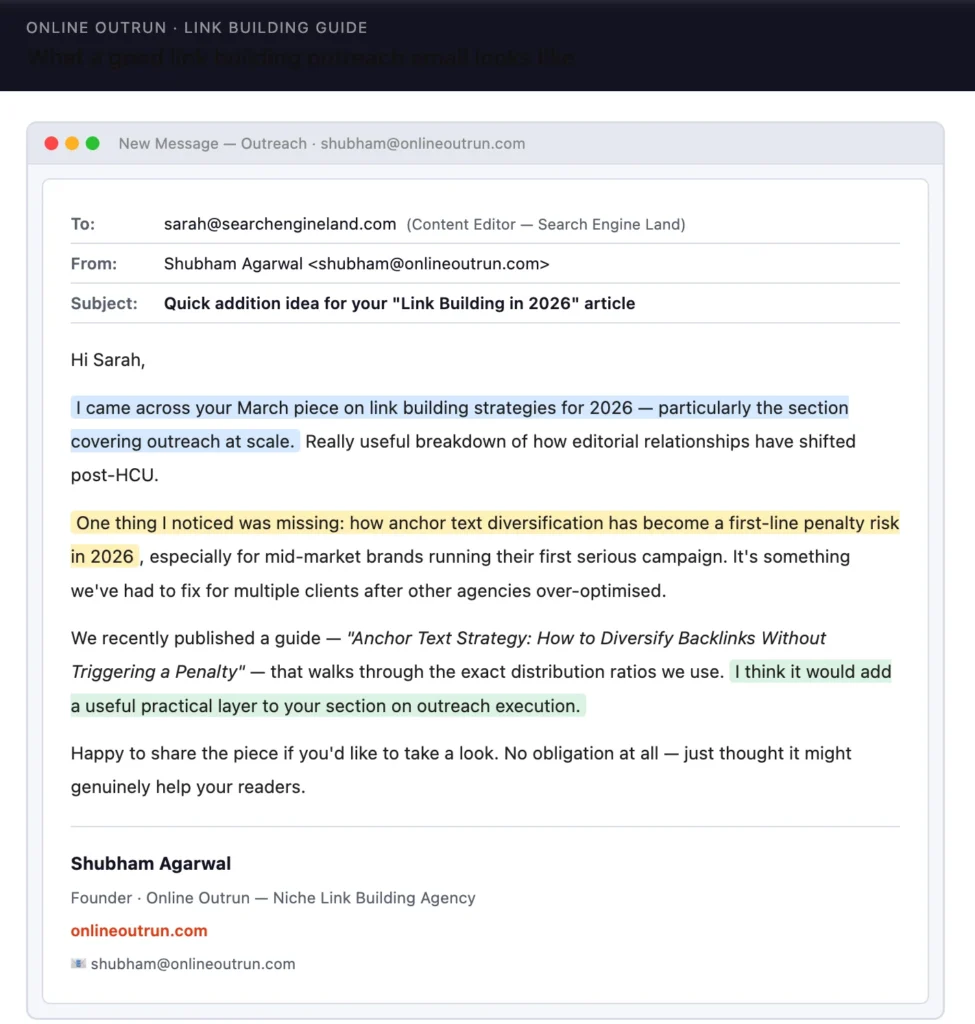Click sarah@searchengineland.com recipient address
This screenshot has height=1024, width=975.
[279, 224]
